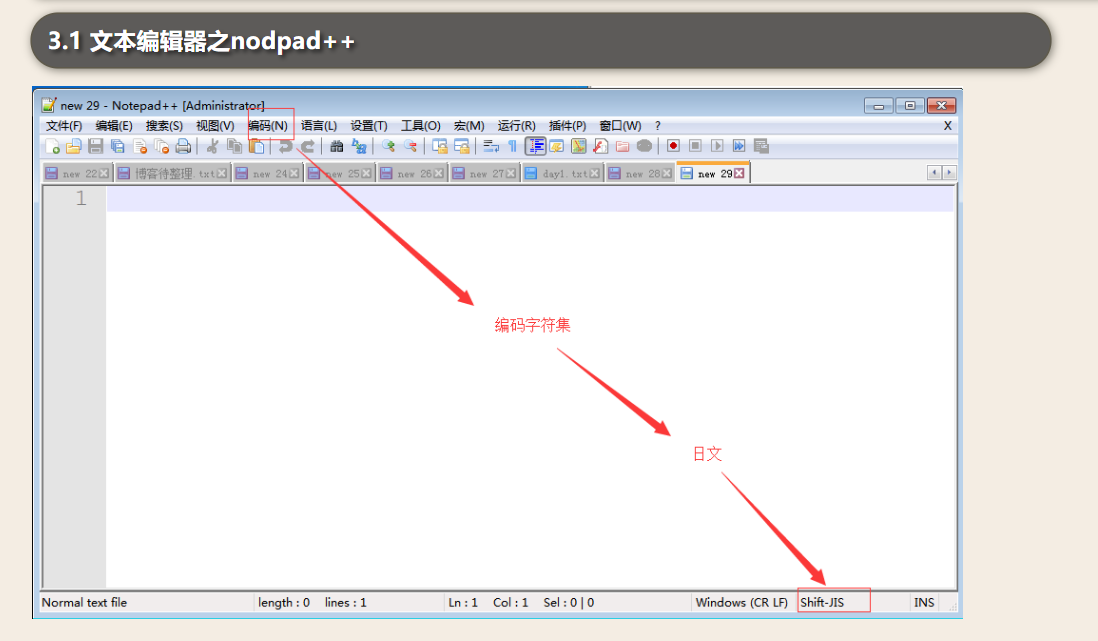Click Save recorded macro icon
The width and height of the screenshot is (1098, 641).
tap(761, 146)
